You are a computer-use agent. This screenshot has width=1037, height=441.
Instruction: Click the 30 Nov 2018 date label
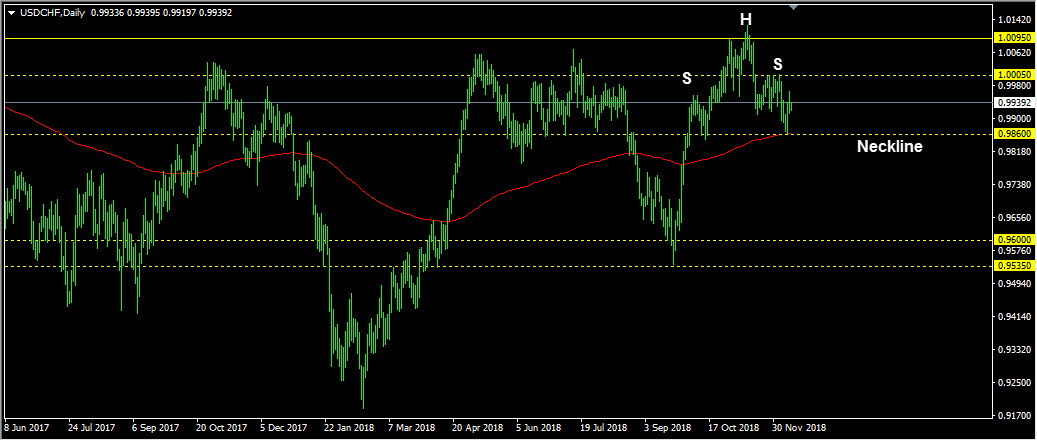coord(797,428)
